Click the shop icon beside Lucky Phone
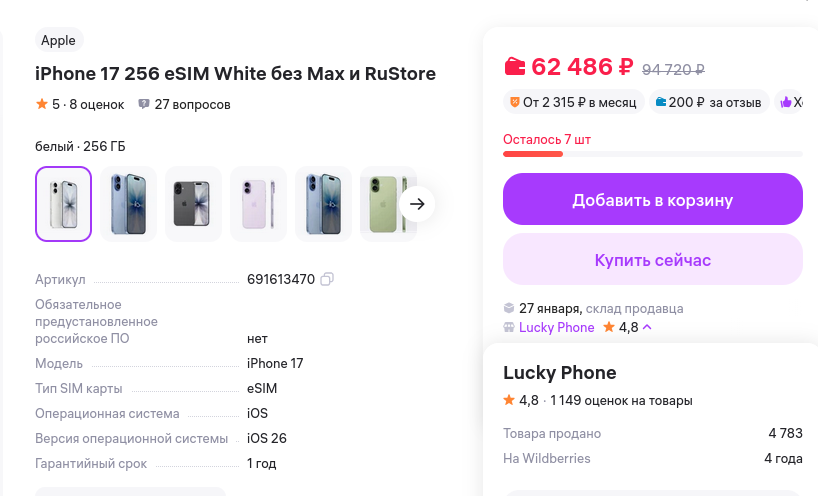The width and height of the screenshot is (818, 496). point(509,328)
